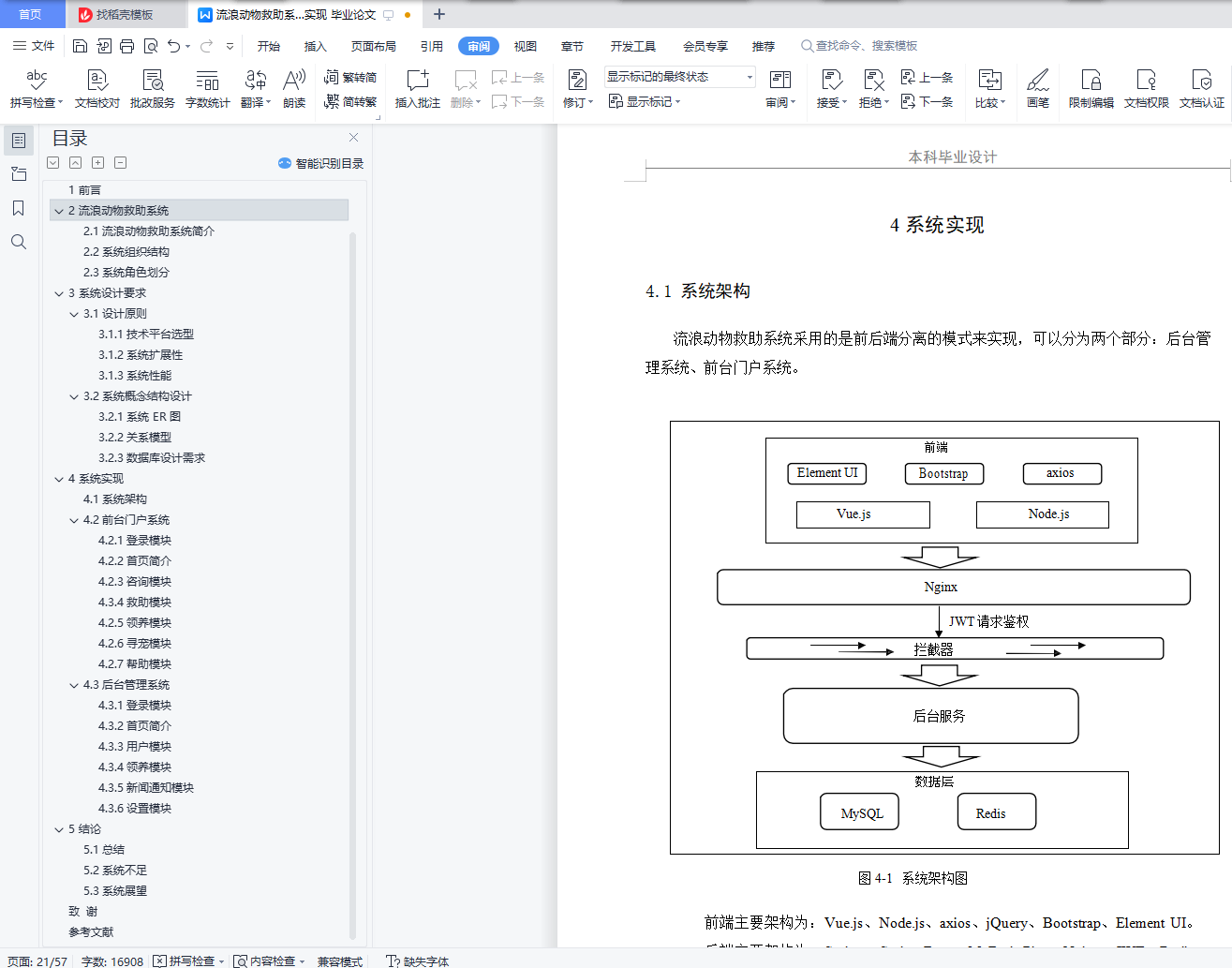The width and height of the screenshot is (1232, 968).
Task: Switch to the 页面布局 ribbon tab
Action: (374, 46)
